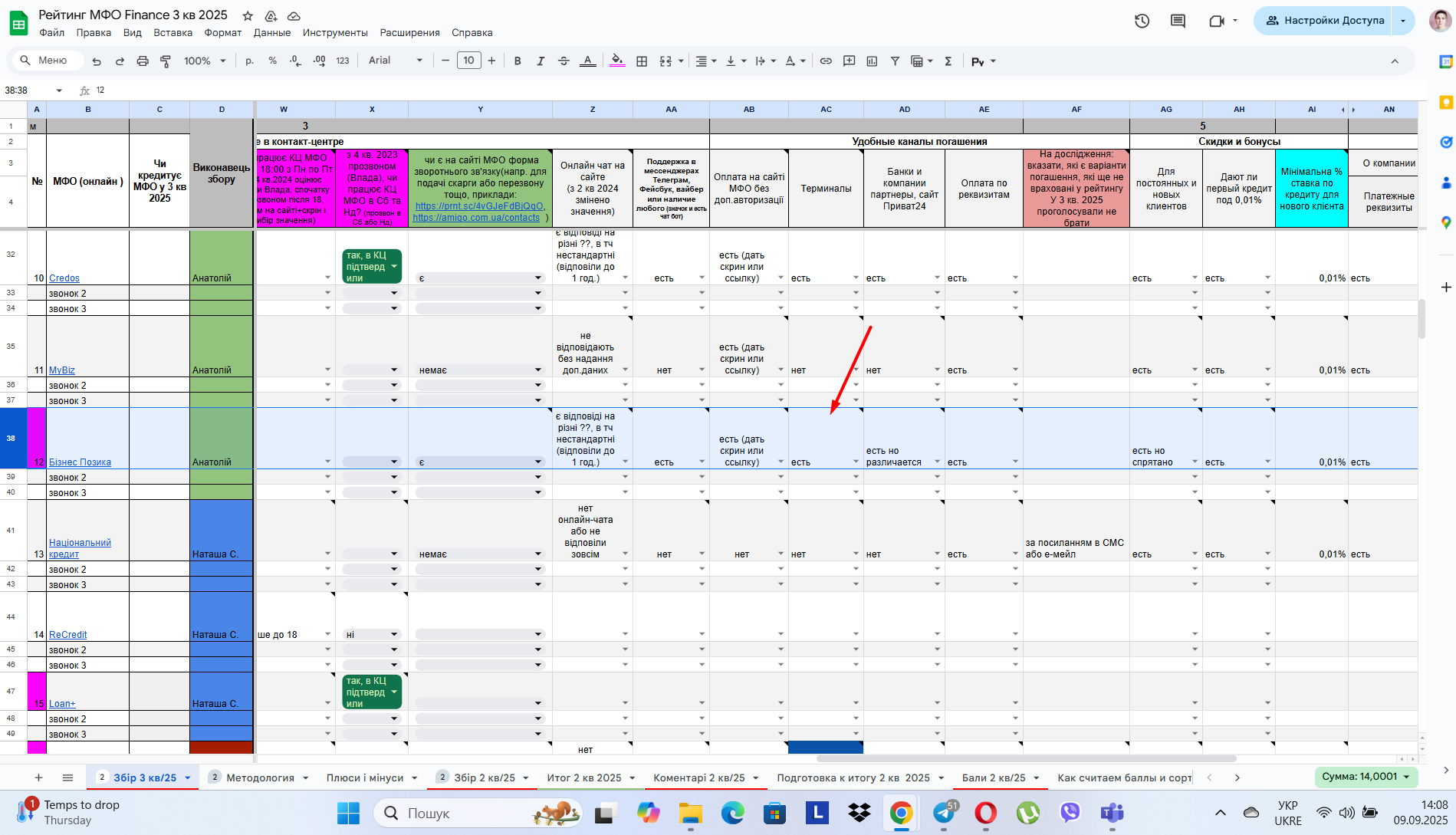
Task: Open the Данные menu
Action: click(272, 32)
